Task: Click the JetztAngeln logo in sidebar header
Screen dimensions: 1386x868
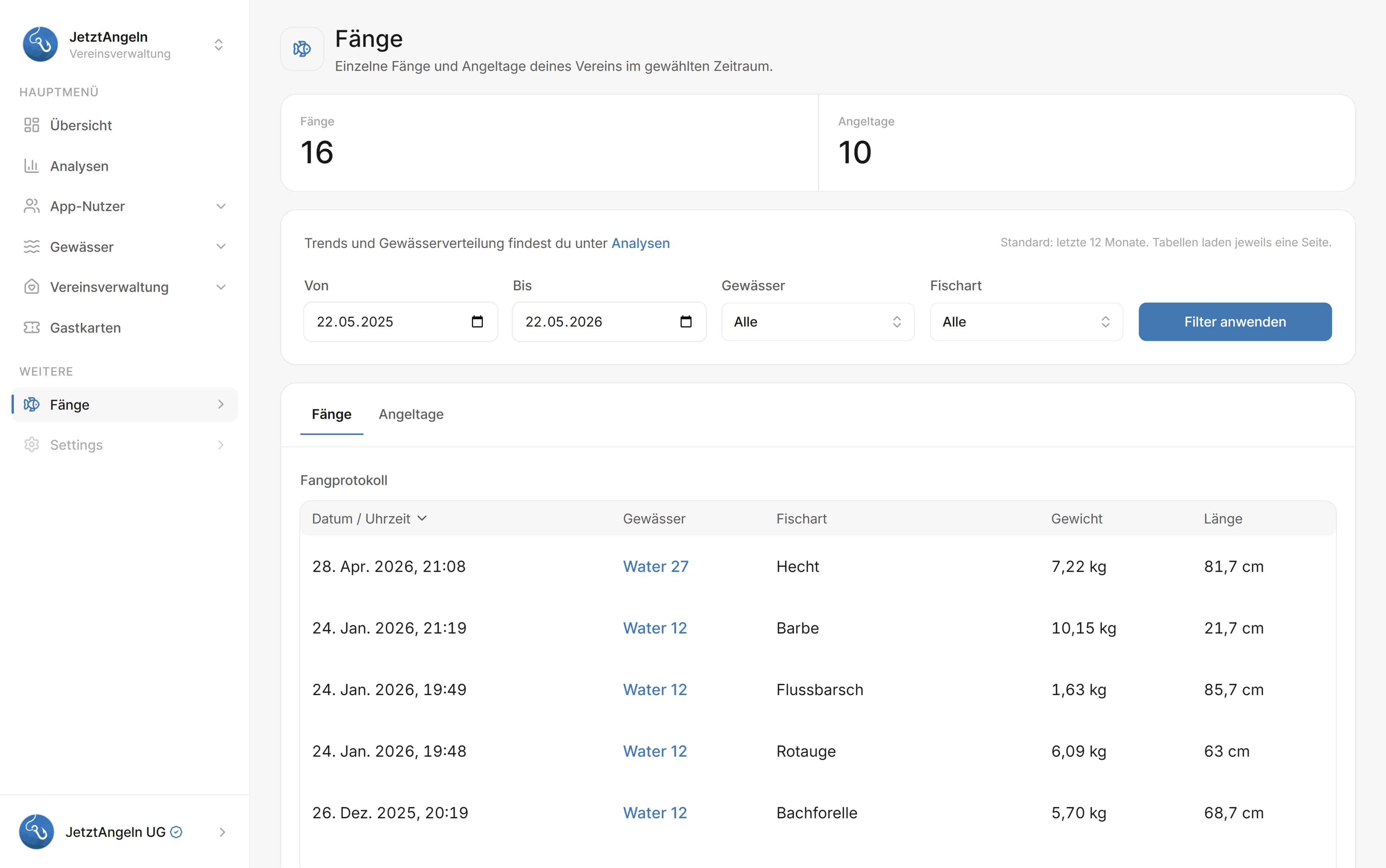Action: pyautogui.click(x=40, y=44)
